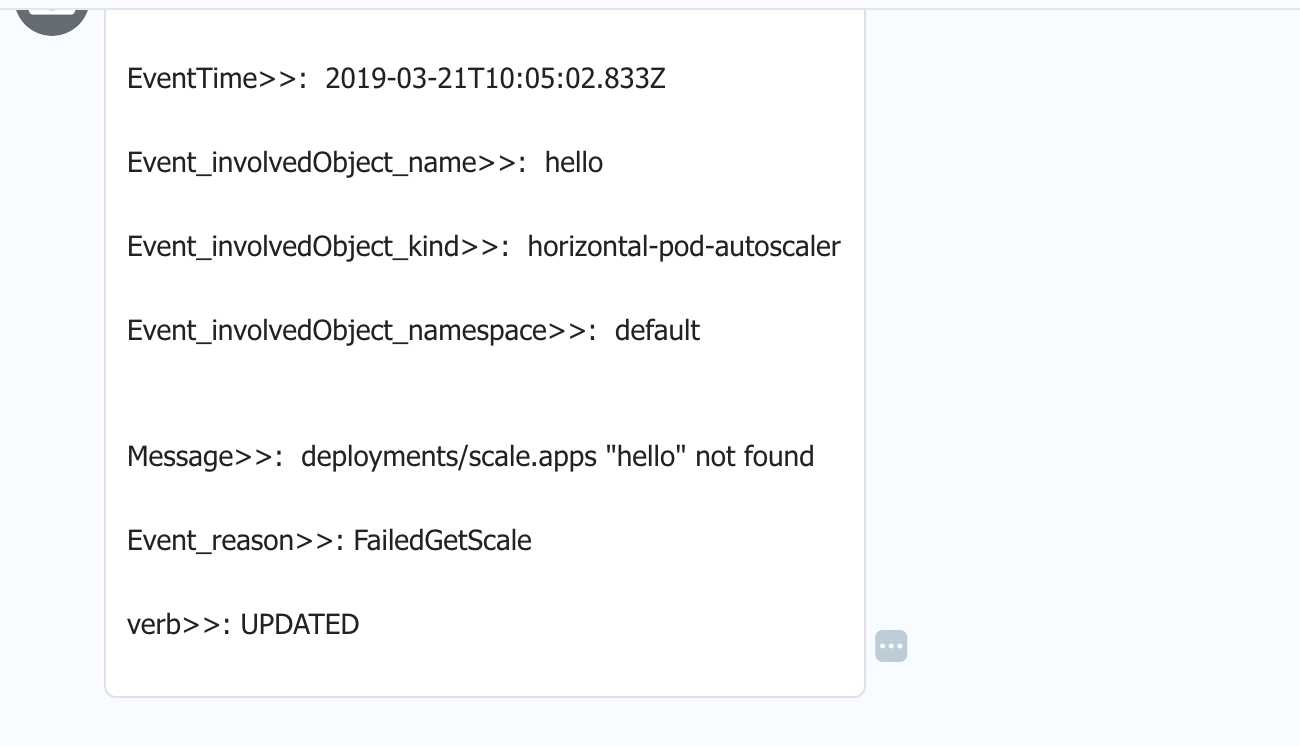
Task: Select the Message deployments/scale.apps not found line
Action: [x=470, y=456]
